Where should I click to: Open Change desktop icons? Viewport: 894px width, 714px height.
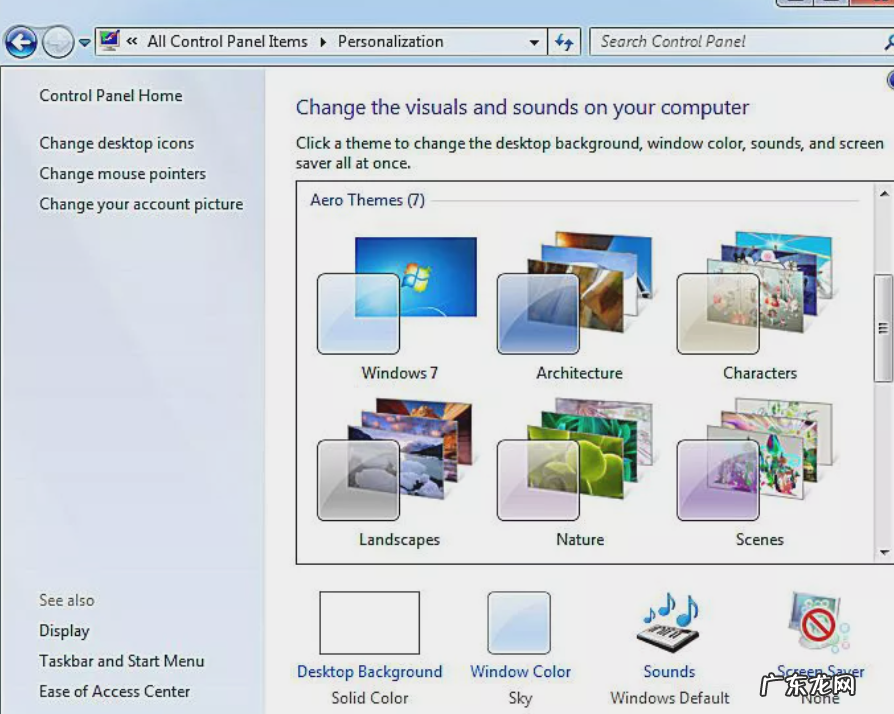(116, 143)
